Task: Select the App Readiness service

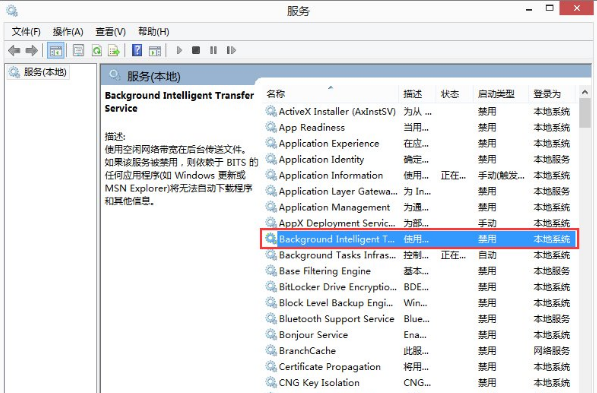Action: coord(420,128)
